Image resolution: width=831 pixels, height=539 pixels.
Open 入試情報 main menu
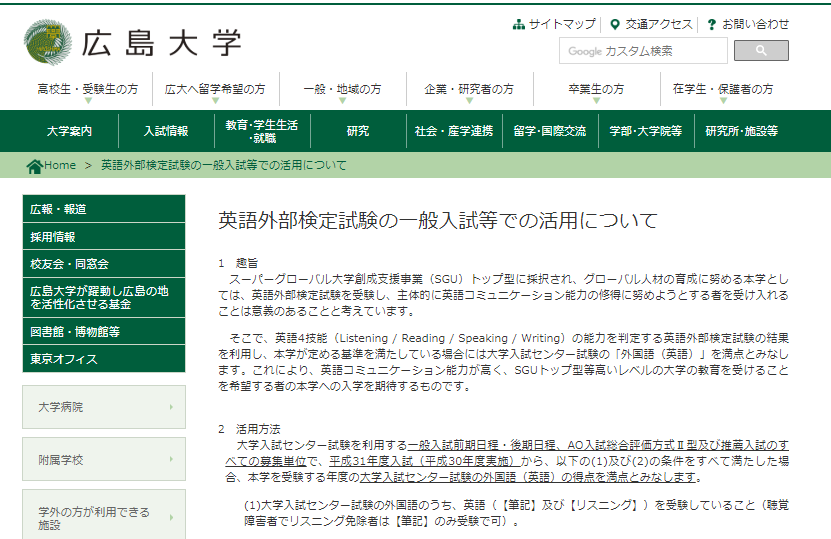click(x=166, y=131)
